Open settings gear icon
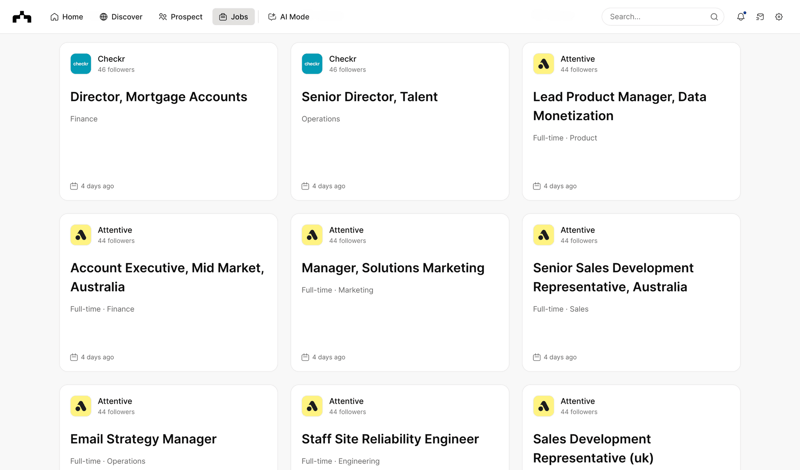This screenshot has height=470, width=800. coord(779,17)
